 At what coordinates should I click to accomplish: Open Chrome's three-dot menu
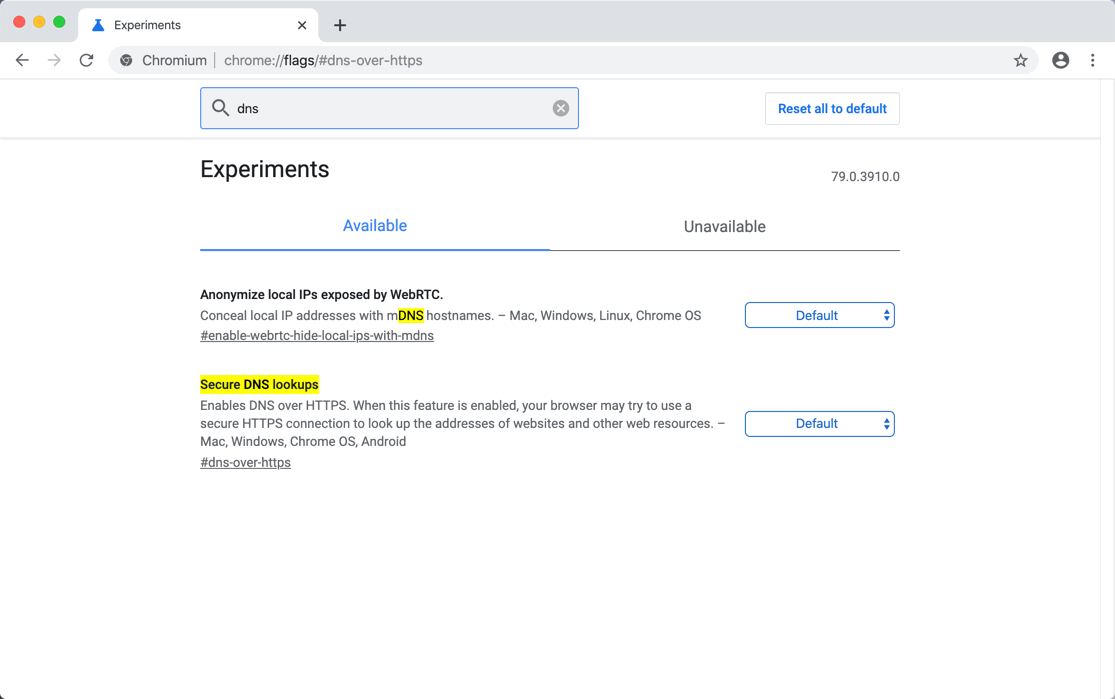click(x=1092, y=60)
